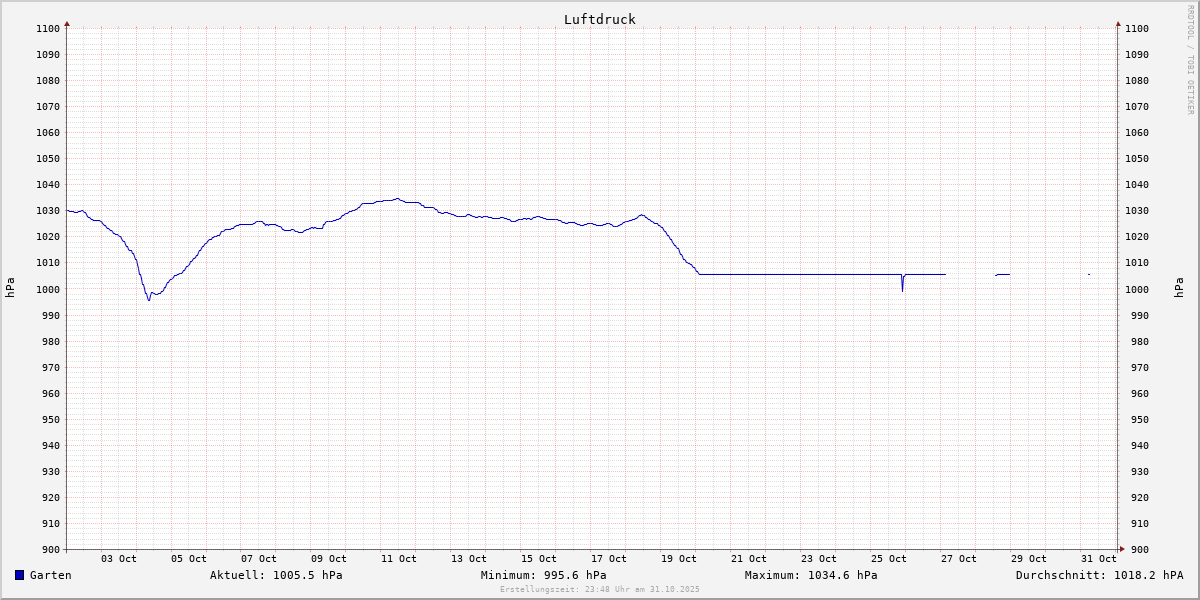The image size is (1200, 600).
Task: Select the 11 Oct date label
Action: pos(399,559)
